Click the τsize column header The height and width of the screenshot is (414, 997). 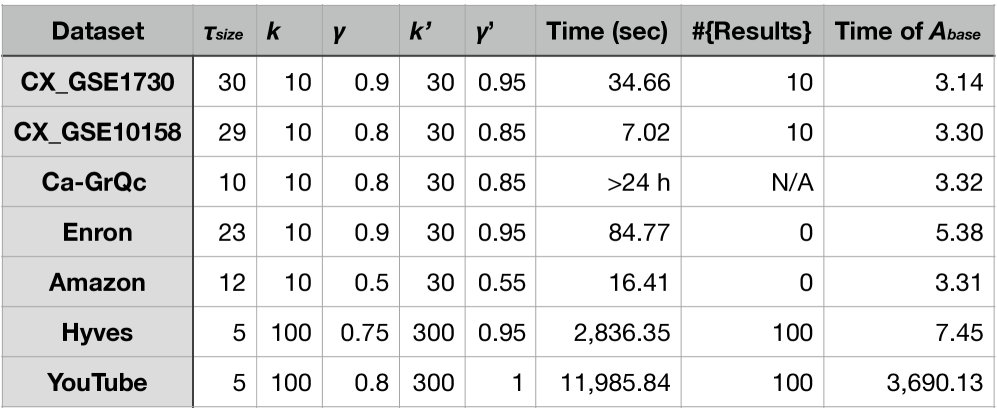tap(225, 31)
